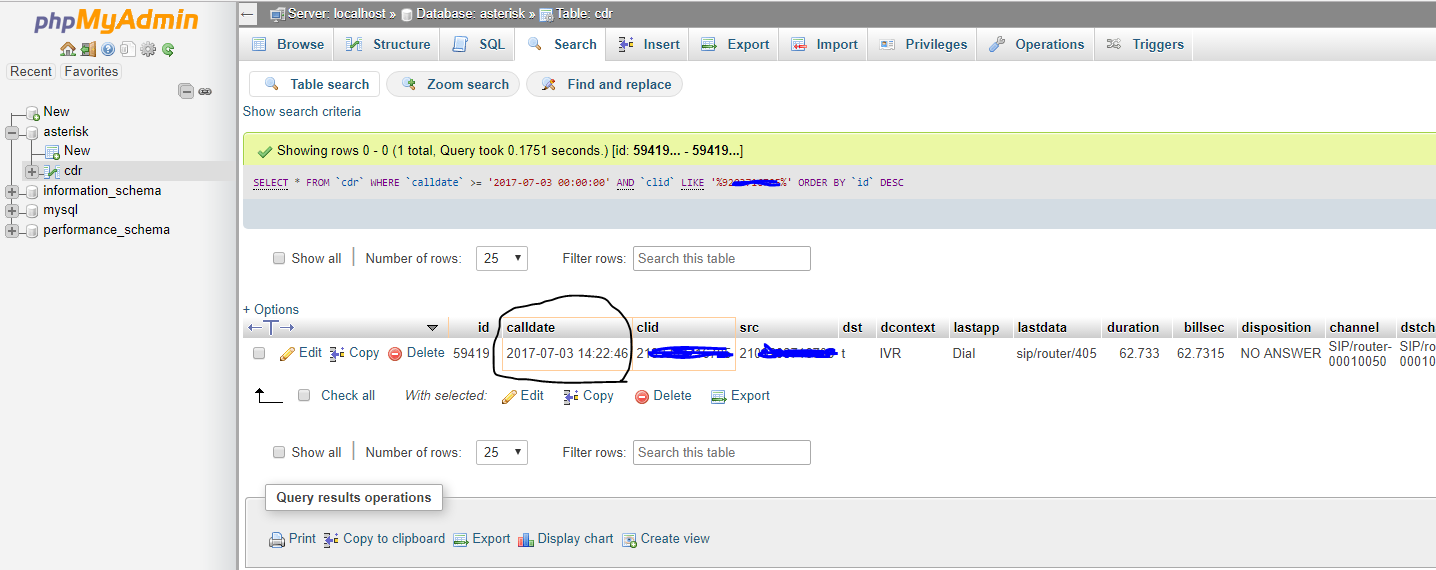Collapse the asterisk database node
Image resolution: width=1436 pixels, height=570 pixels.
point(12,132)
